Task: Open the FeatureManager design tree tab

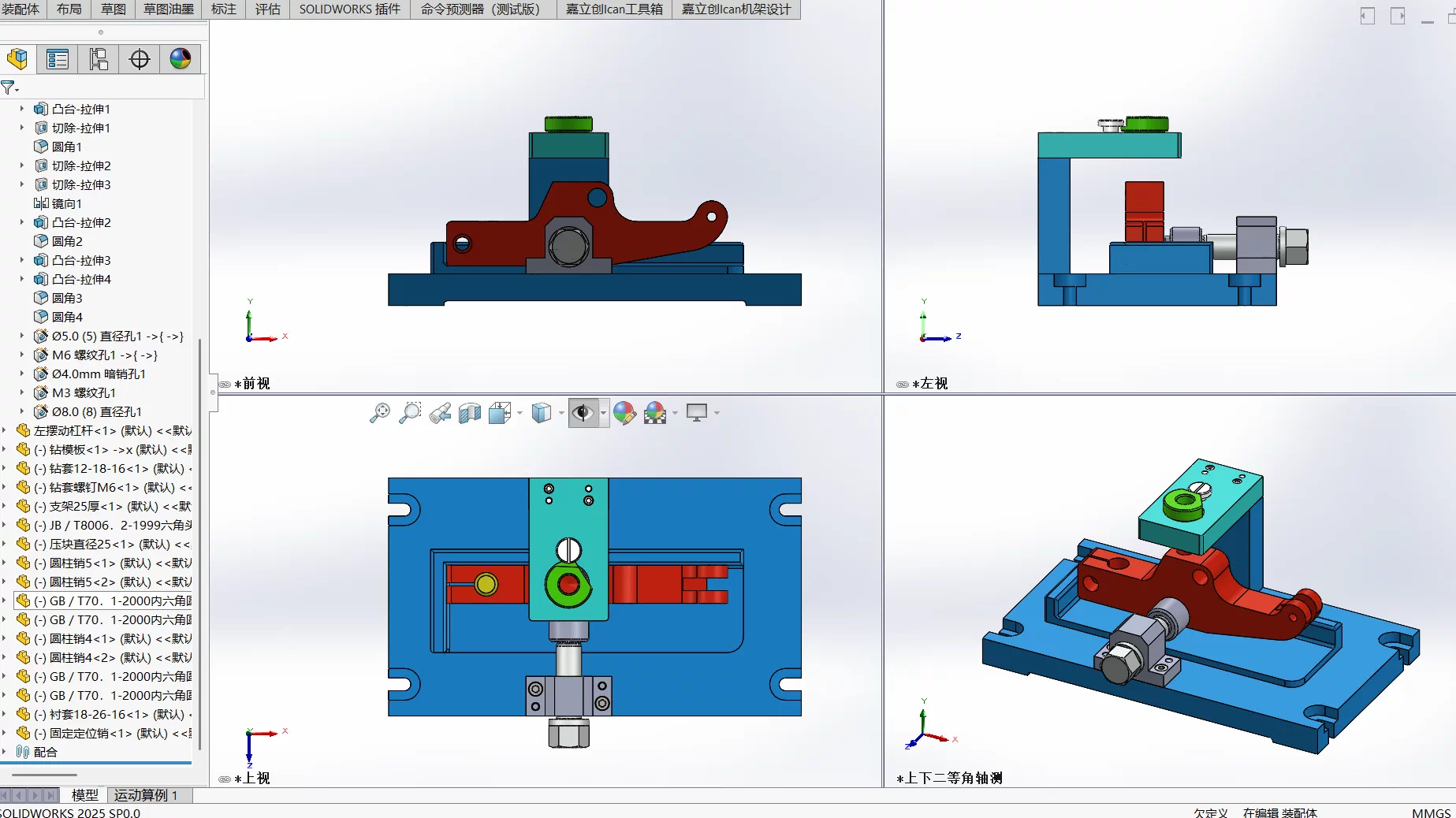Action: (17, 59)
